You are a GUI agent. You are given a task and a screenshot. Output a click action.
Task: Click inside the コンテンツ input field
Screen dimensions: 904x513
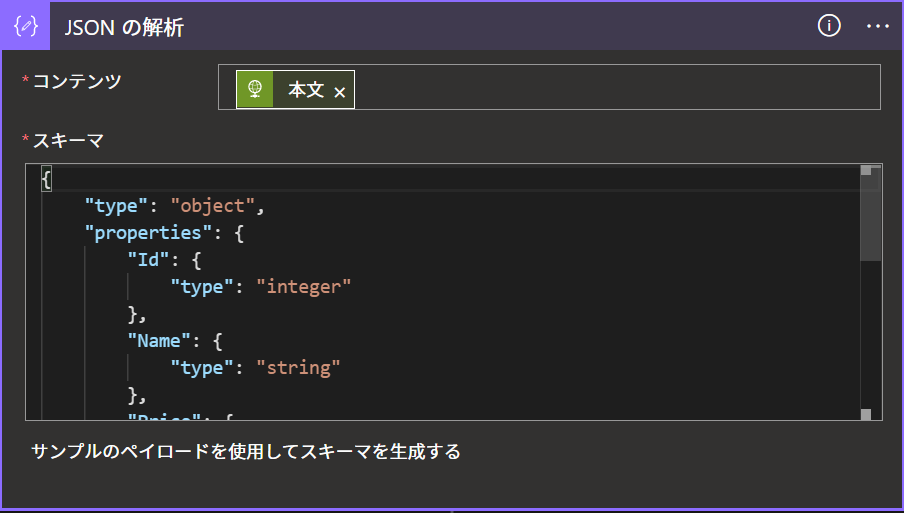click(549, 87)
